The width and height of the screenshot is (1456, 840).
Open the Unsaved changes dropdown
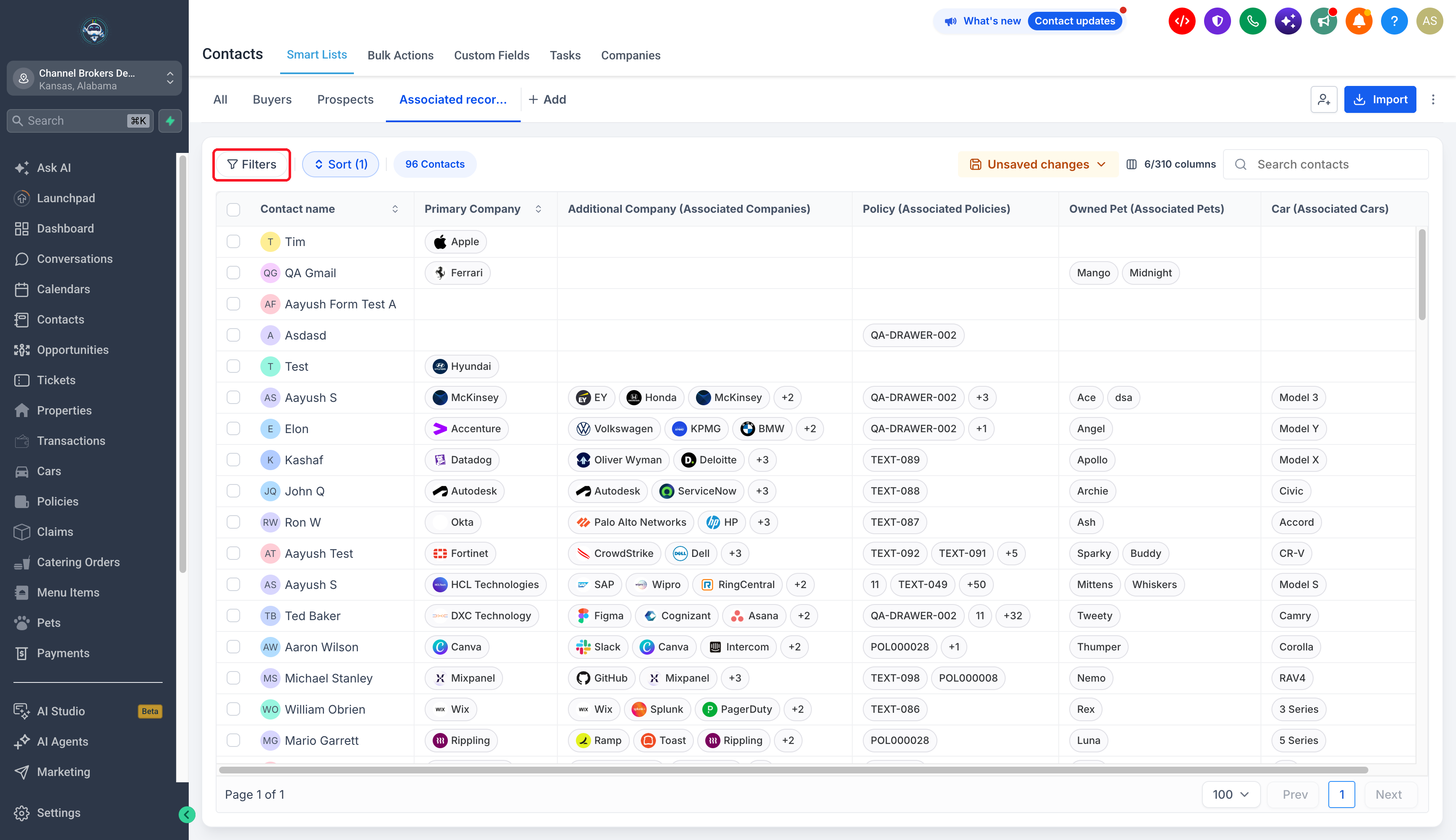click(1038, 164)
